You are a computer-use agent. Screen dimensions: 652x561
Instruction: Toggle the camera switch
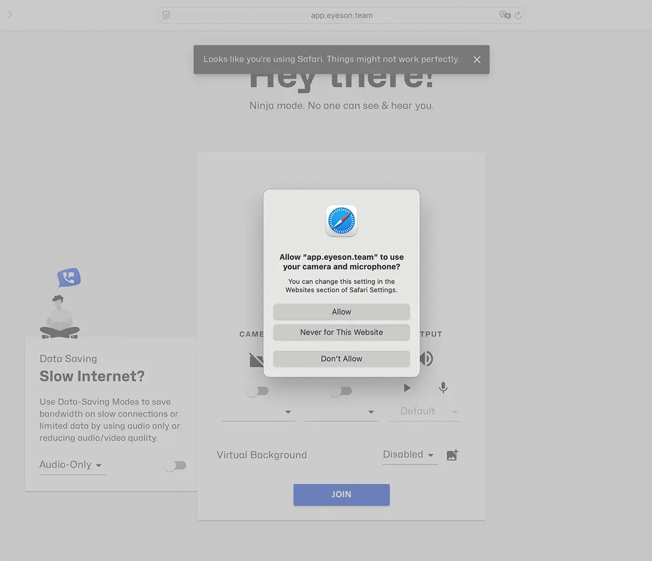click(258, 391)
